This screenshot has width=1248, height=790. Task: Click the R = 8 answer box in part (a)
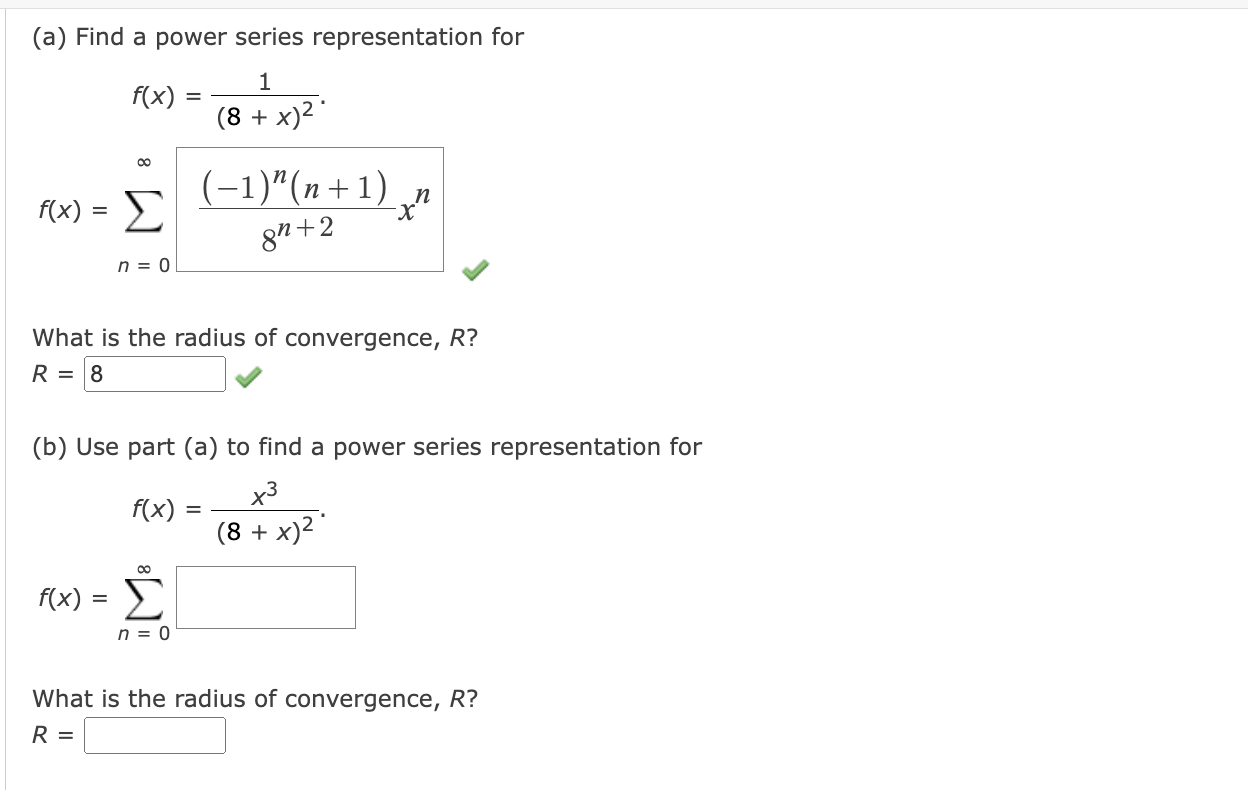coord(155,373)
